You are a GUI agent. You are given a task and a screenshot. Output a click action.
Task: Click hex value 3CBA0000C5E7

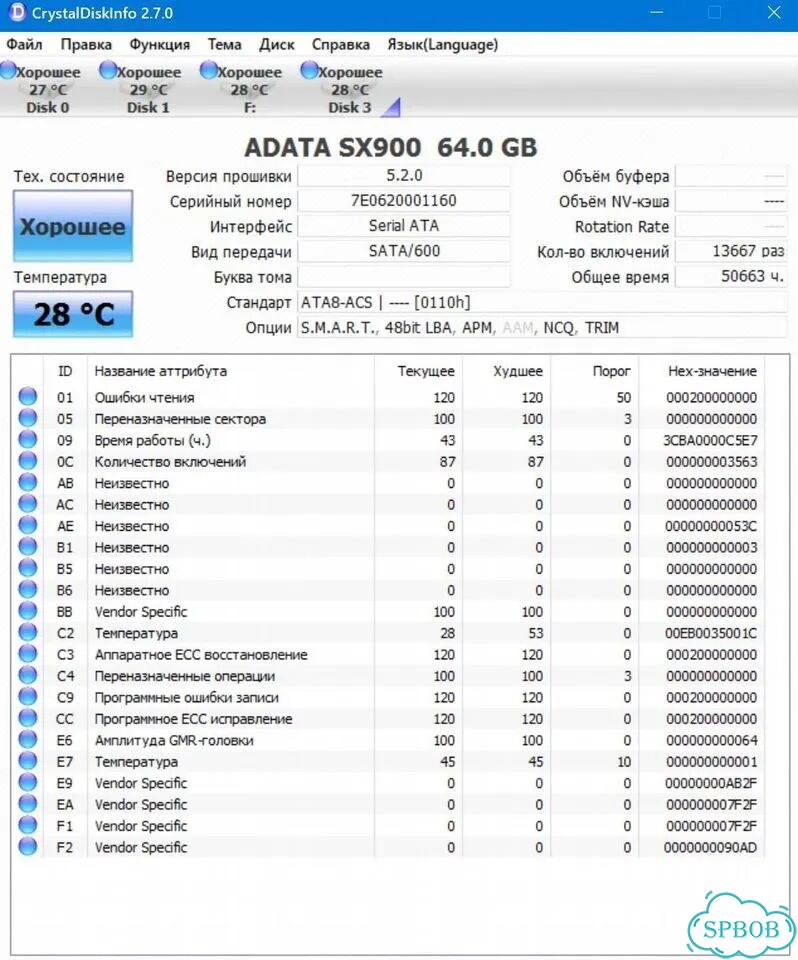click(x=710, y=440)
